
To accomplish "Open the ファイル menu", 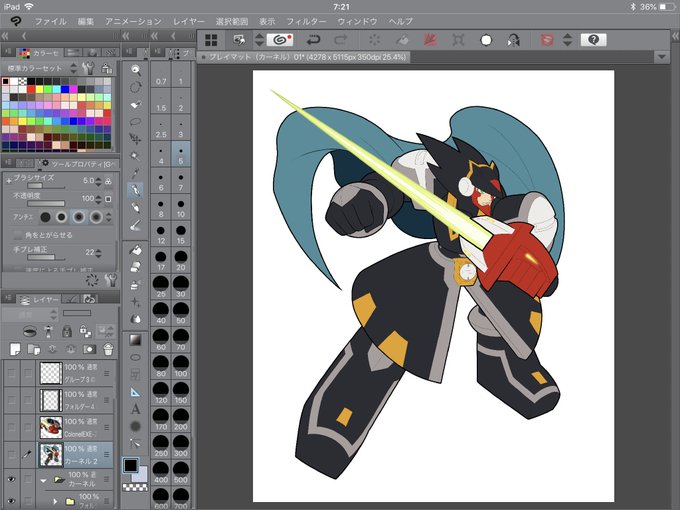I will pyautogui.click(x=51, y=21).
